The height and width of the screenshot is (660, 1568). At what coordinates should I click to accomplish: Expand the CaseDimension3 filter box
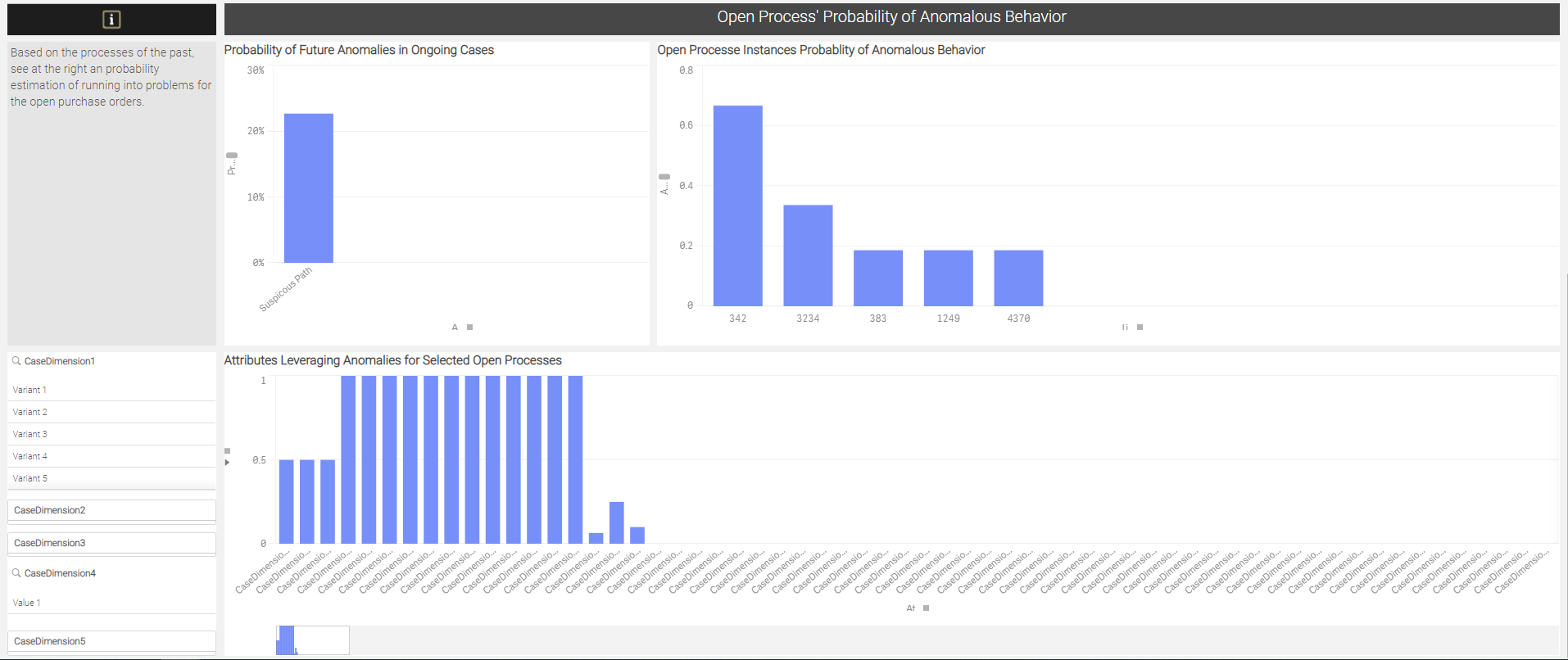click(111, 543)
